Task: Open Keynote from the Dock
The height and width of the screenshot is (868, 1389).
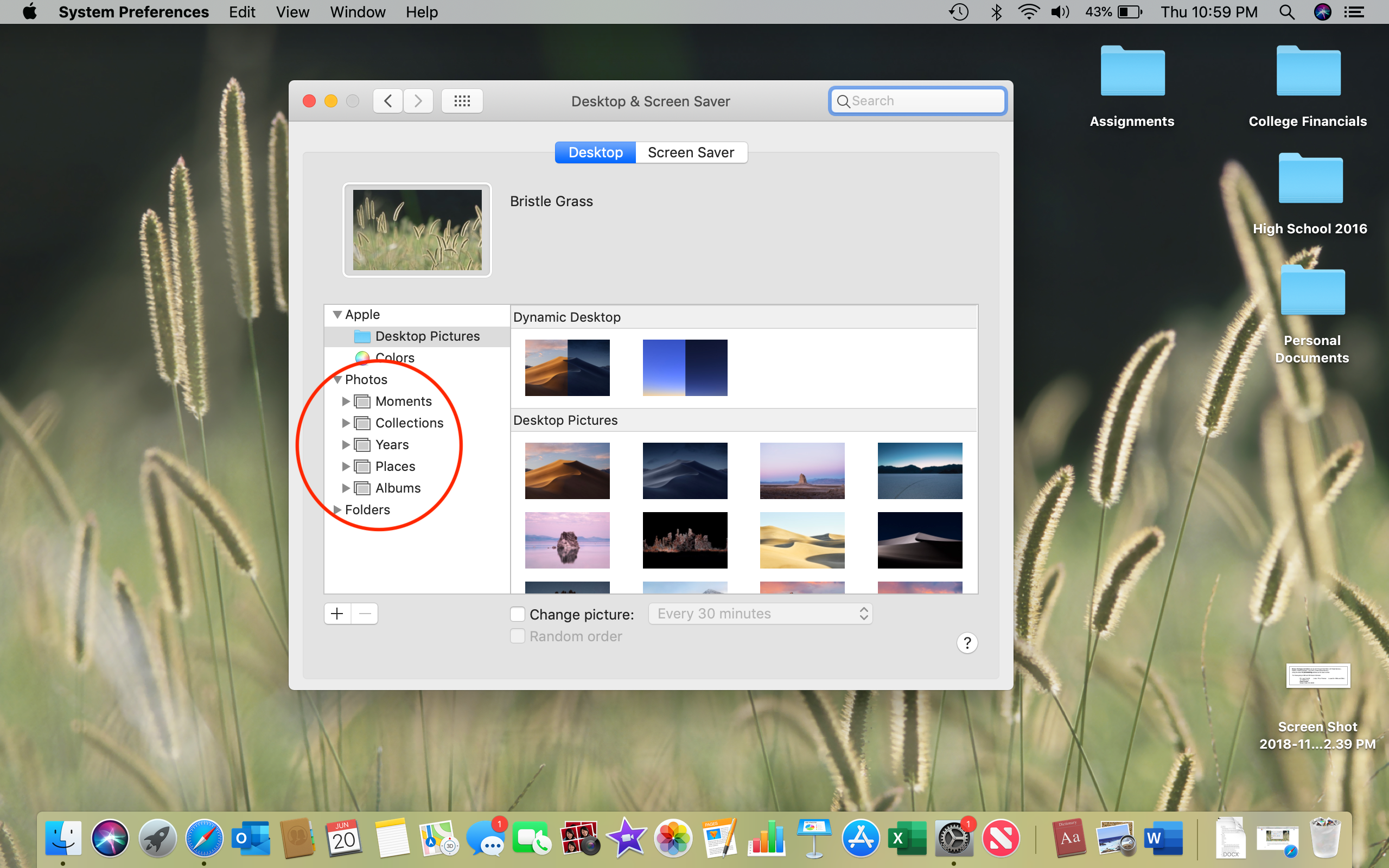Action: 814,838
